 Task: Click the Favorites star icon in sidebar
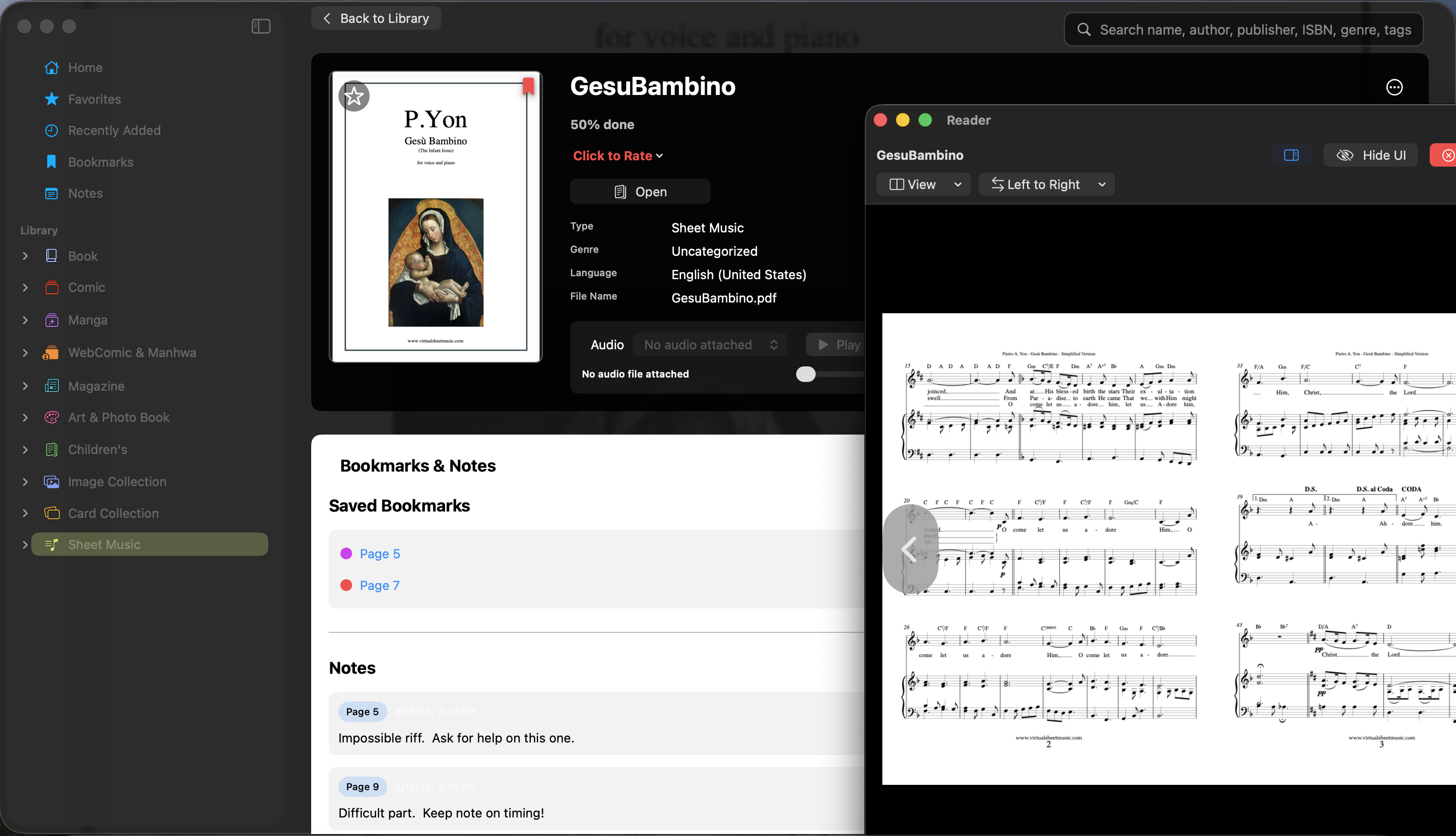(52, 99)
